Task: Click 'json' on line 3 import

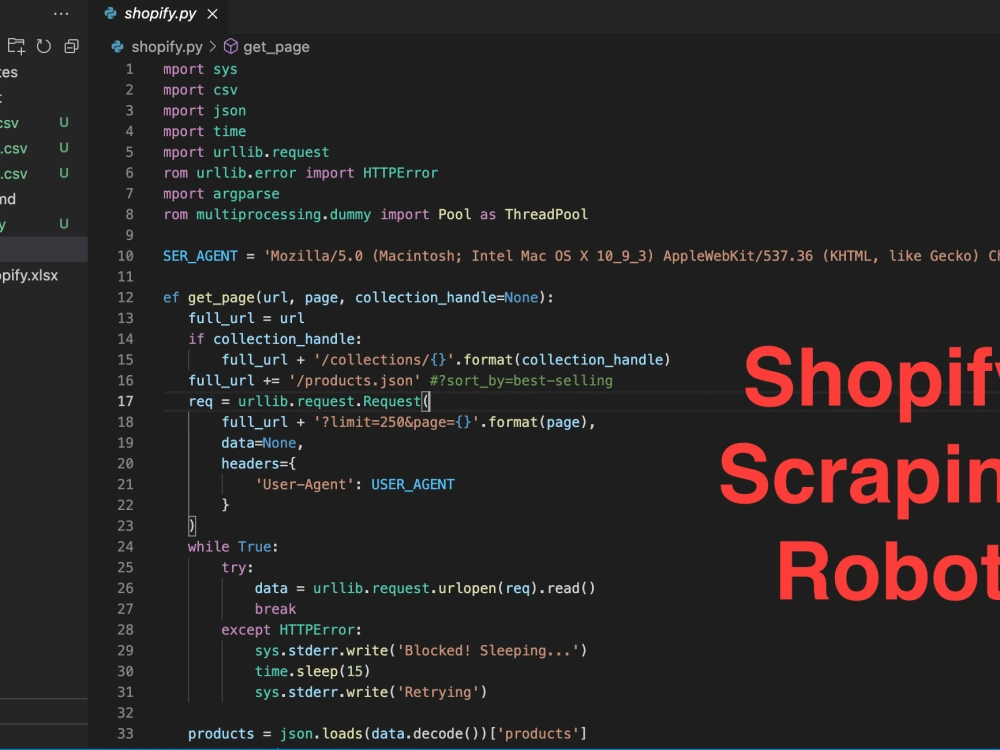Action: 230,111
